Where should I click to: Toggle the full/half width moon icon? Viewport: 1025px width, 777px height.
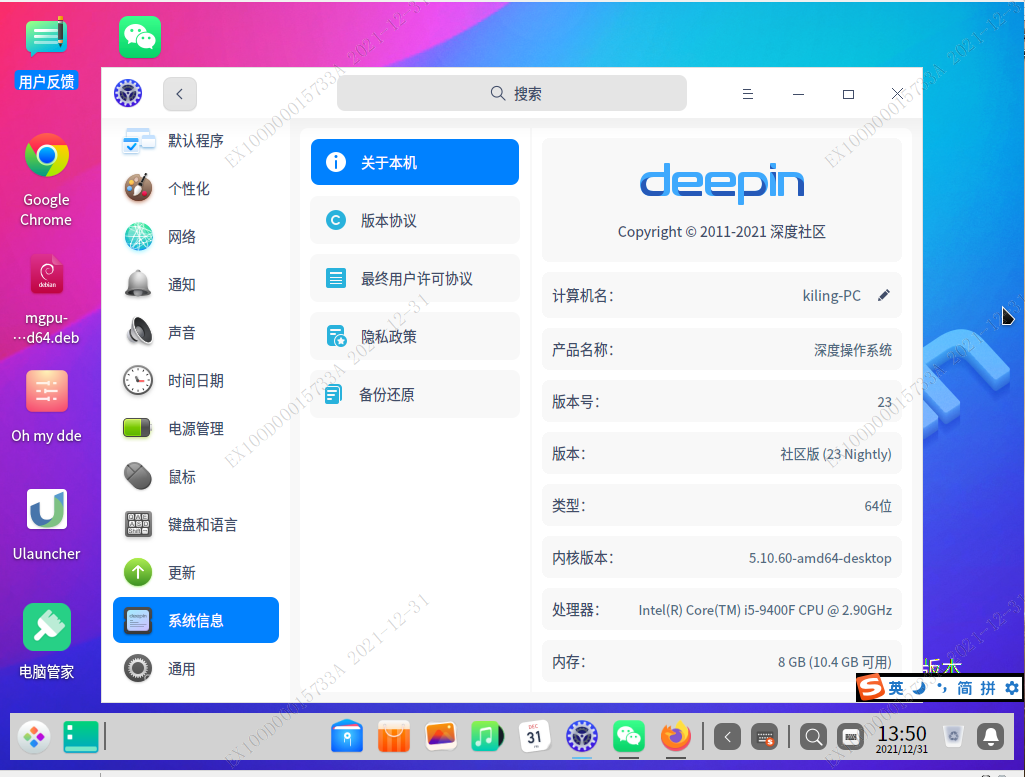pyautogui.click(x=919, y=688)
